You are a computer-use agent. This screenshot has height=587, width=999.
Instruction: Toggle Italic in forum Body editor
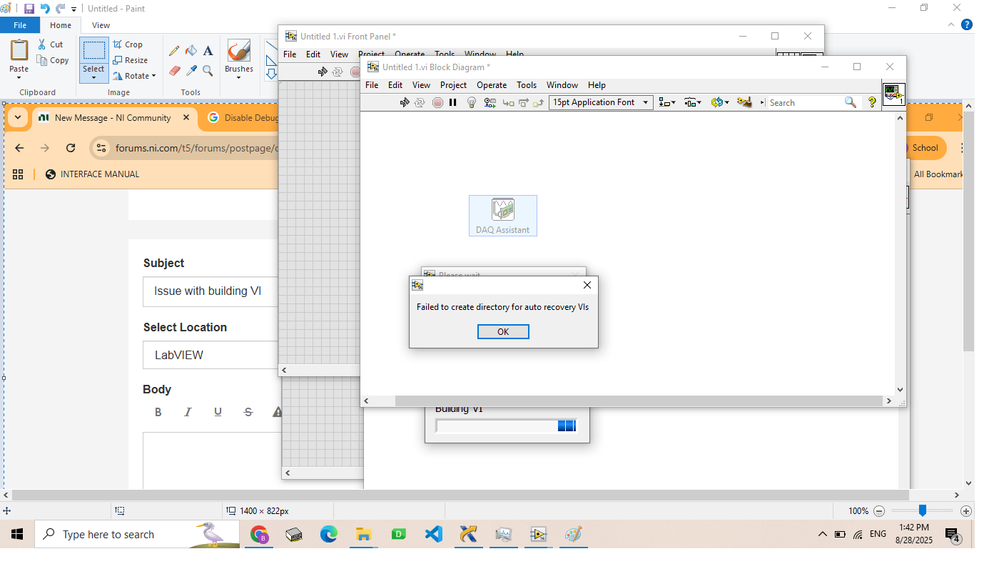tap(187, 412)
